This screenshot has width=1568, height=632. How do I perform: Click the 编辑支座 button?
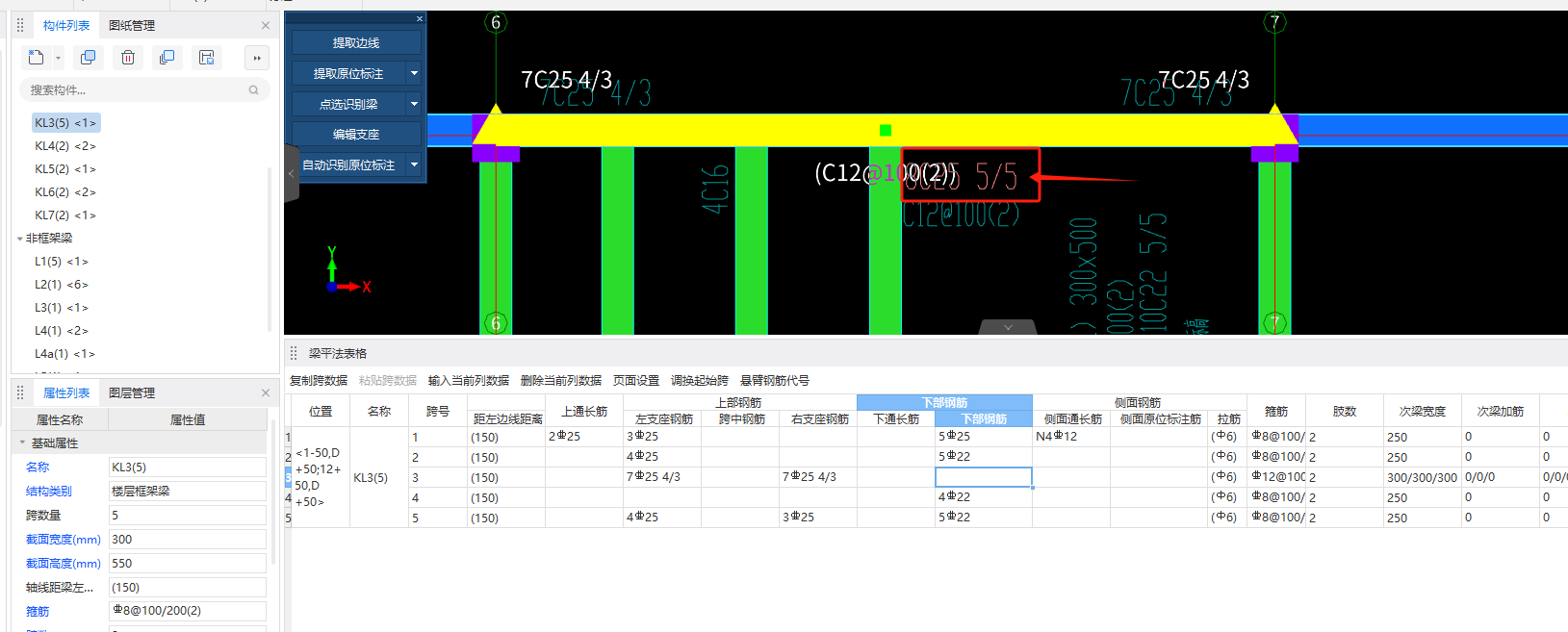coord(356,134)
